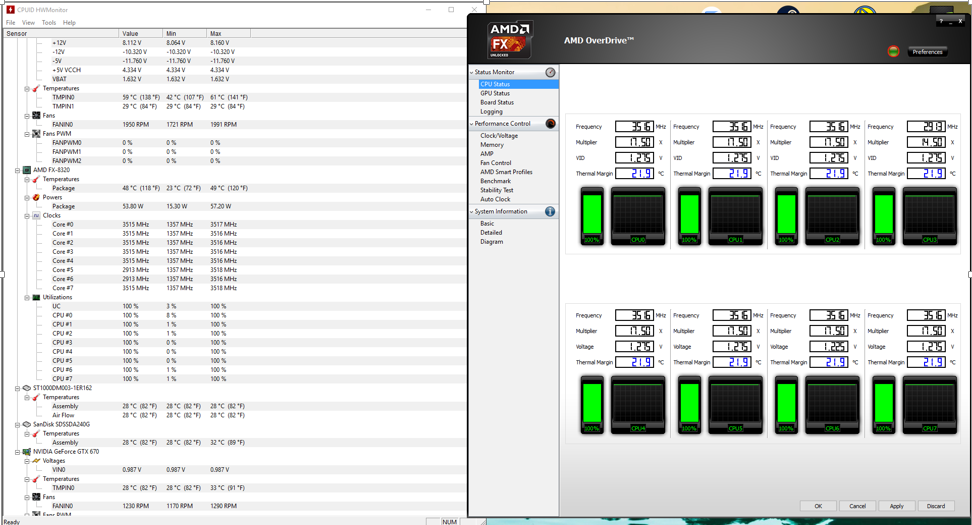Click the thermometer icon beside Temperatures under AMD FX-8320

tap(36, 179)
